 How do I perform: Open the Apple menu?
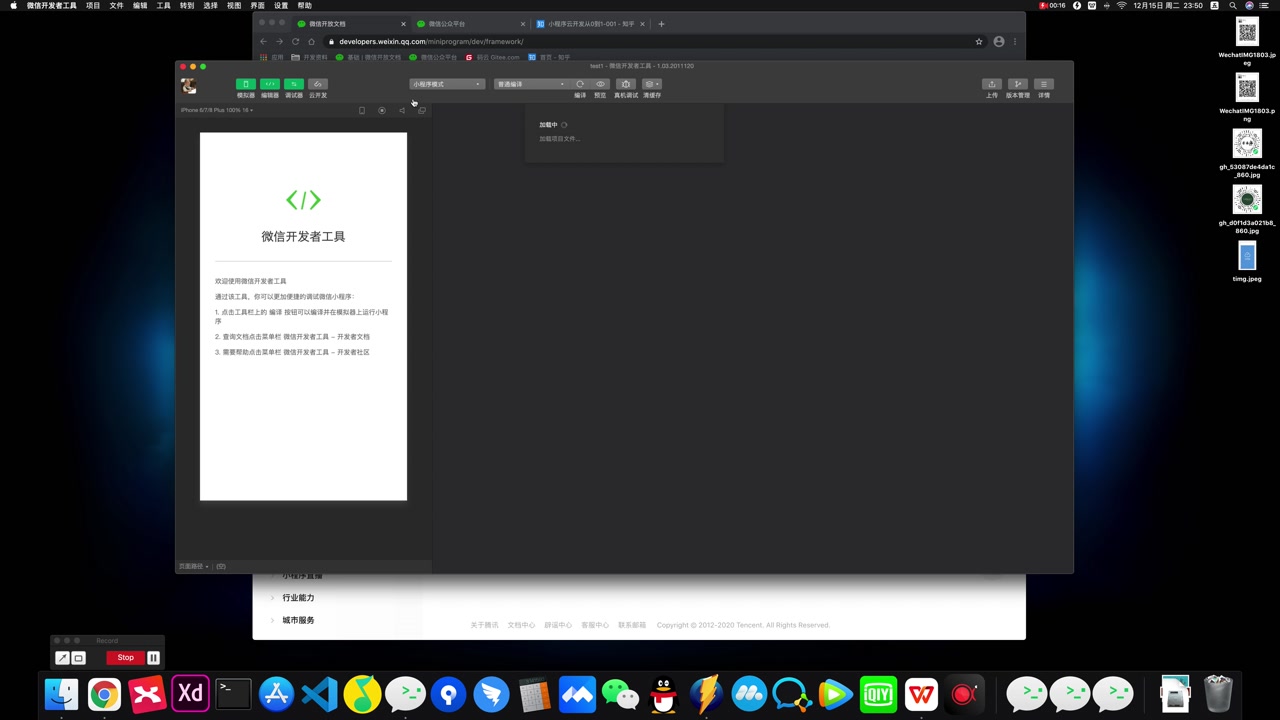point(13,6)
